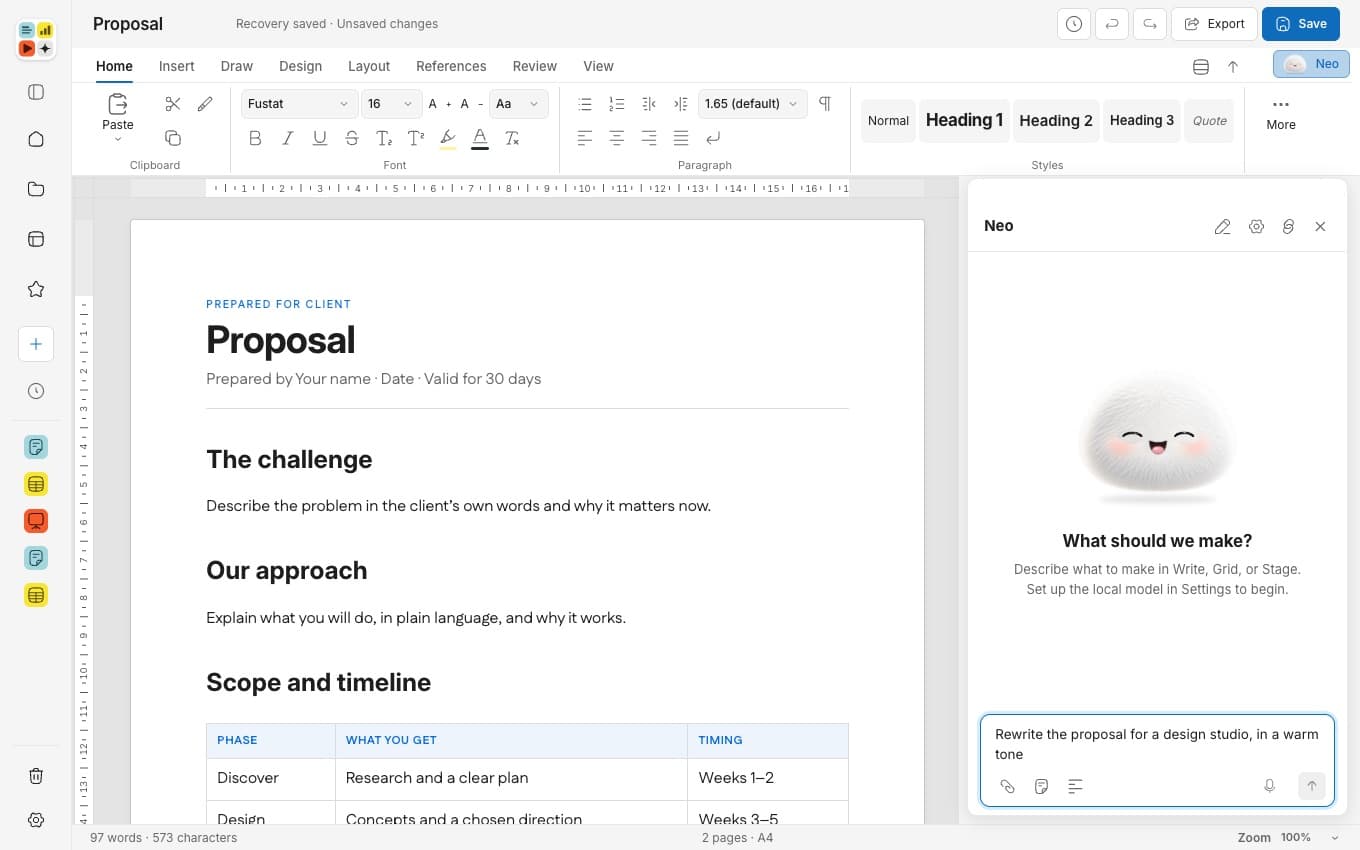Toggle paragraph marks pilcrow

825,104
